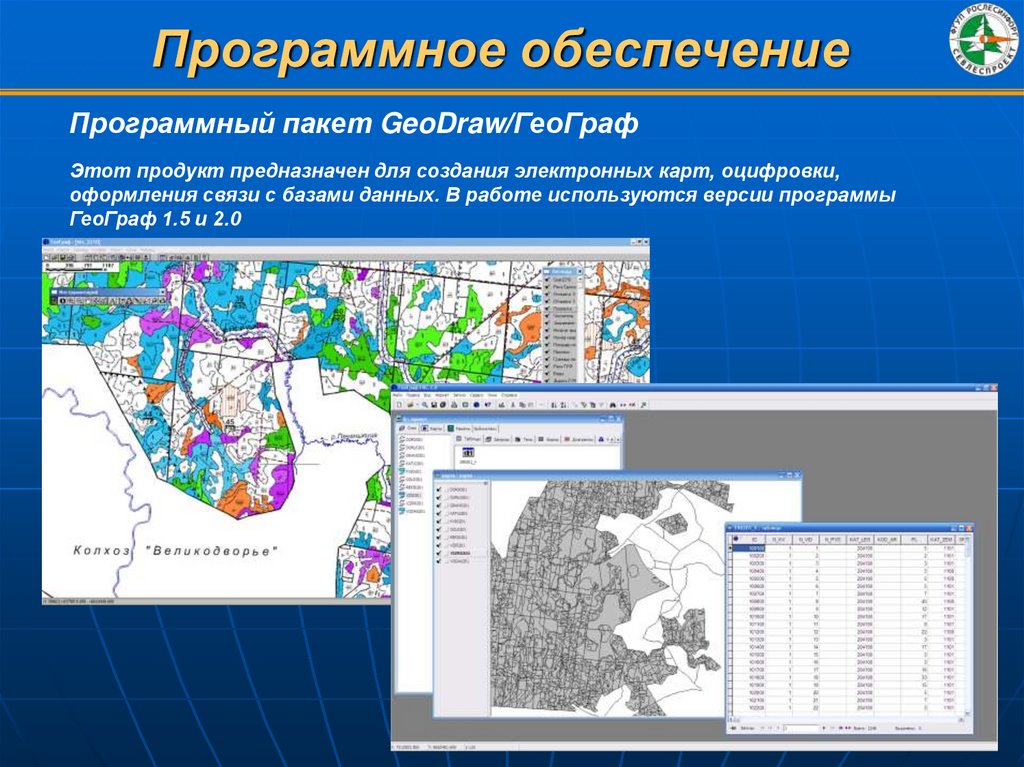The height and width of the screenshot is (767, 1024).
Task: Toggle the topmost layer checkbox in map window
Action: tap(439, 490)
